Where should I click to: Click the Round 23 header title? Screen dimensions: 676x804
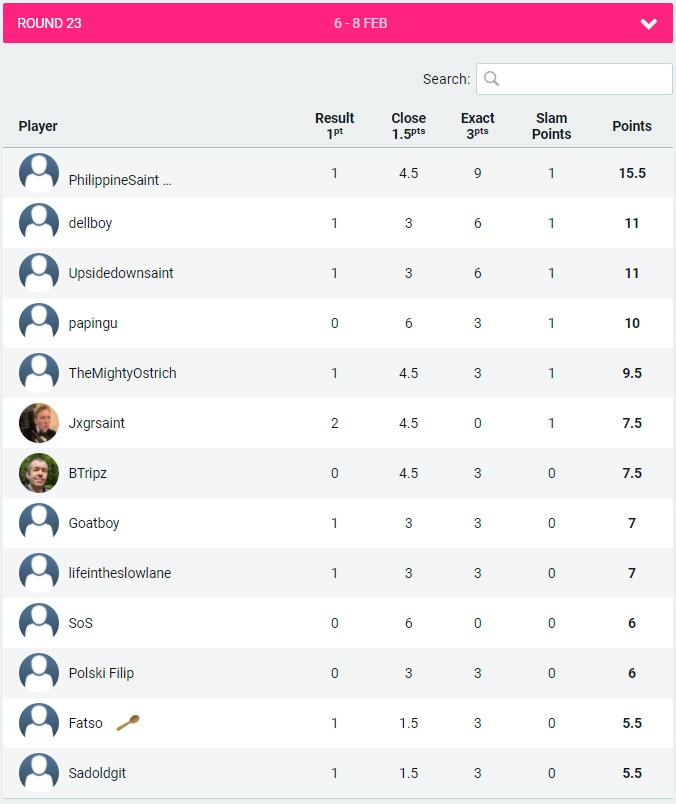pyautogui.click(x=49, y=23)
